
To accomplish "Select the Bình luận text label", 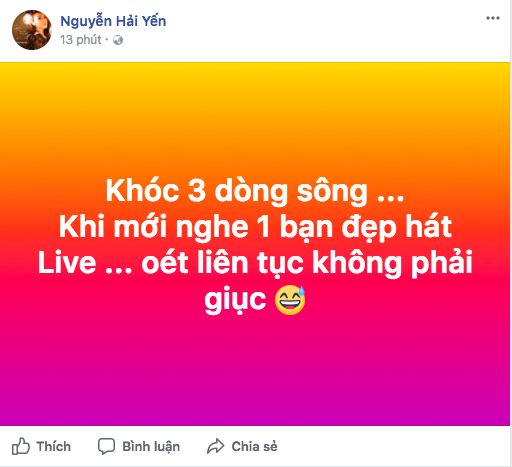I will (x=151, y=447).
